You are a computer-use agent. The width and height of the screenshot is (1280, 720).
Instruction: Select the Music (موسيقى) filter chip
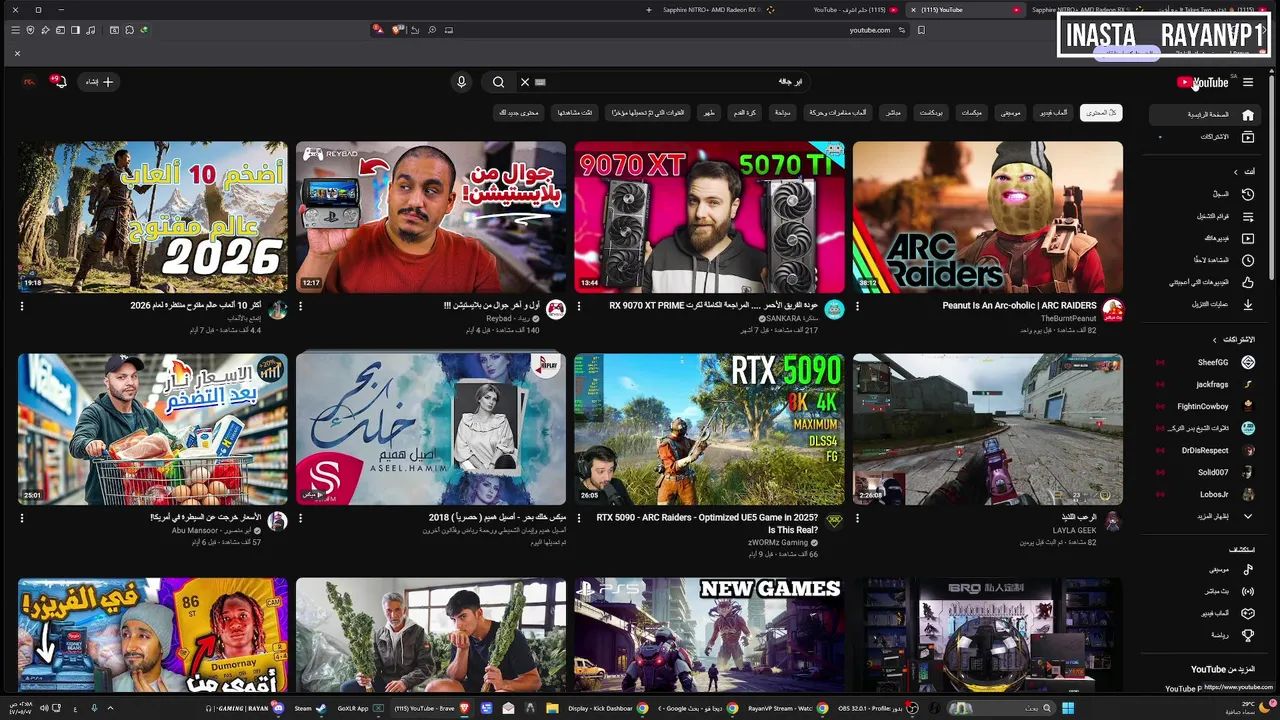(1011, 113)
